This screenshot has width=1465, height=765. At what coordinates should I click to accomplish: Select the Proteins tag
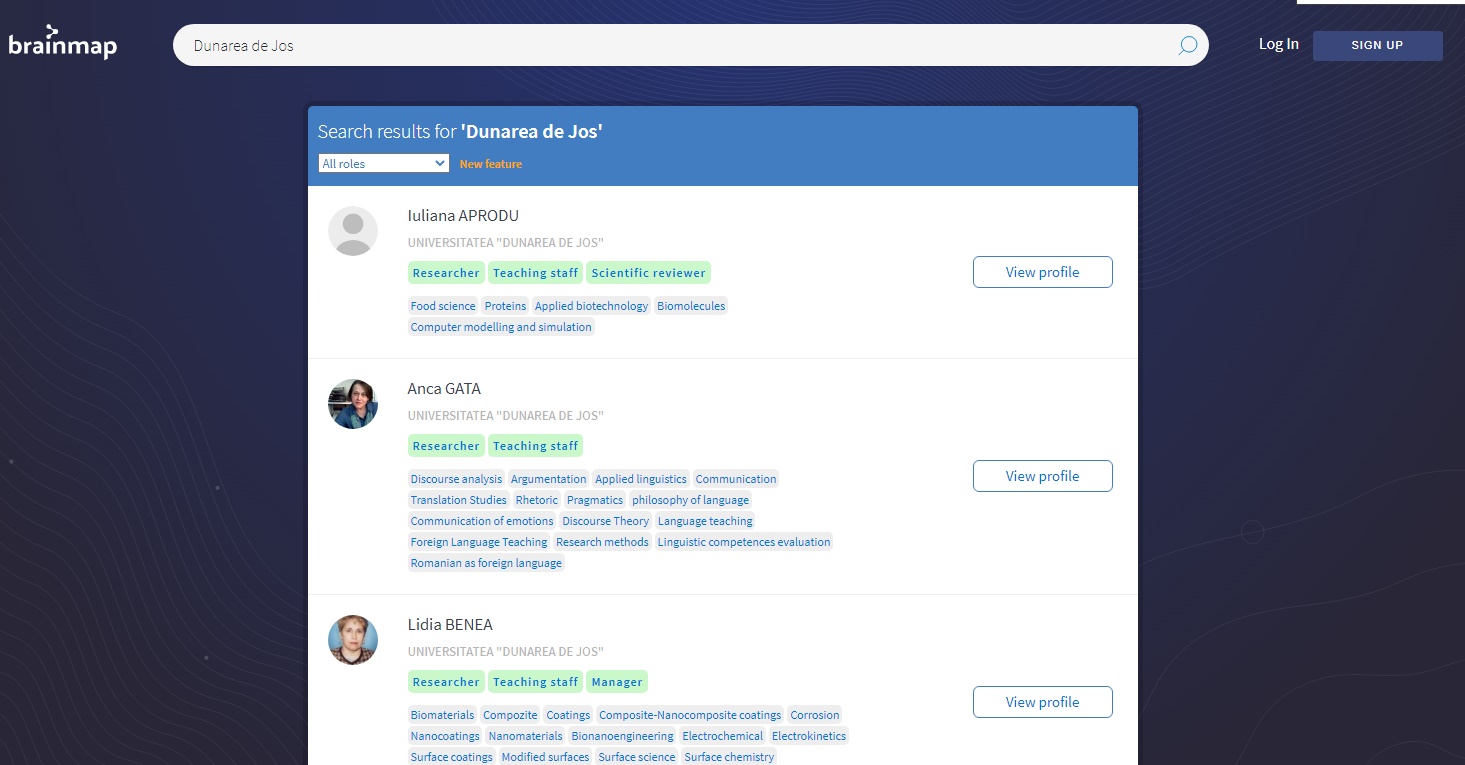[505, 306]
